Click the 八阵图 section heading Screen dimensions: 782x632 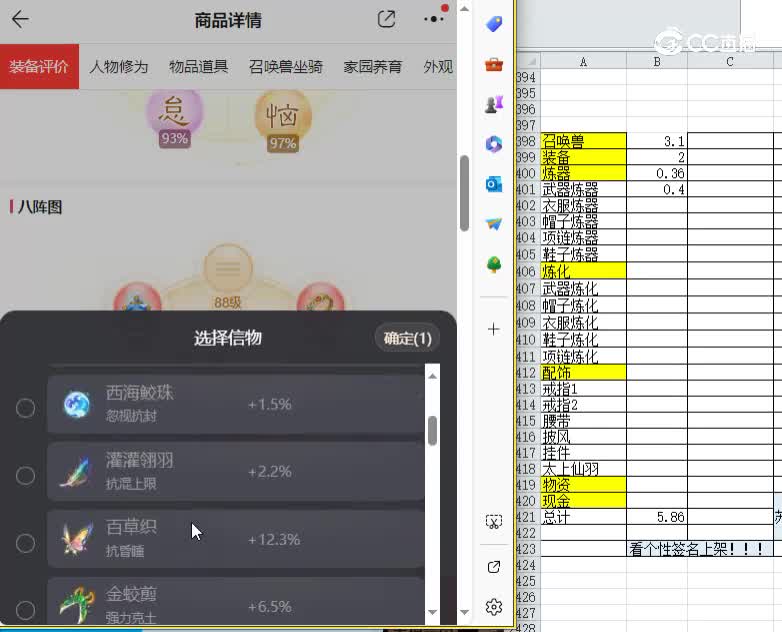[39, 207]
